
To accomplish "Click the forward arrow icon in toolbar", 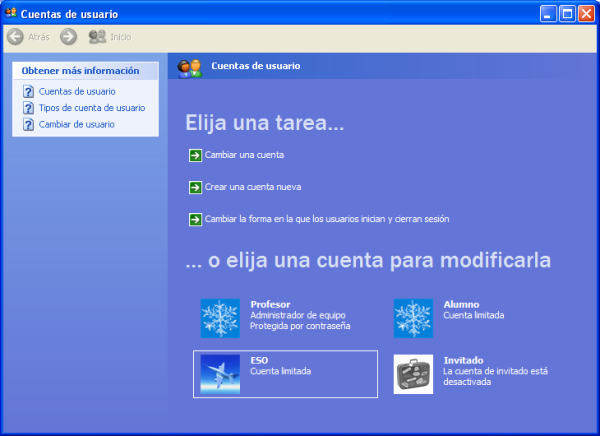I will tap(68, 37).
